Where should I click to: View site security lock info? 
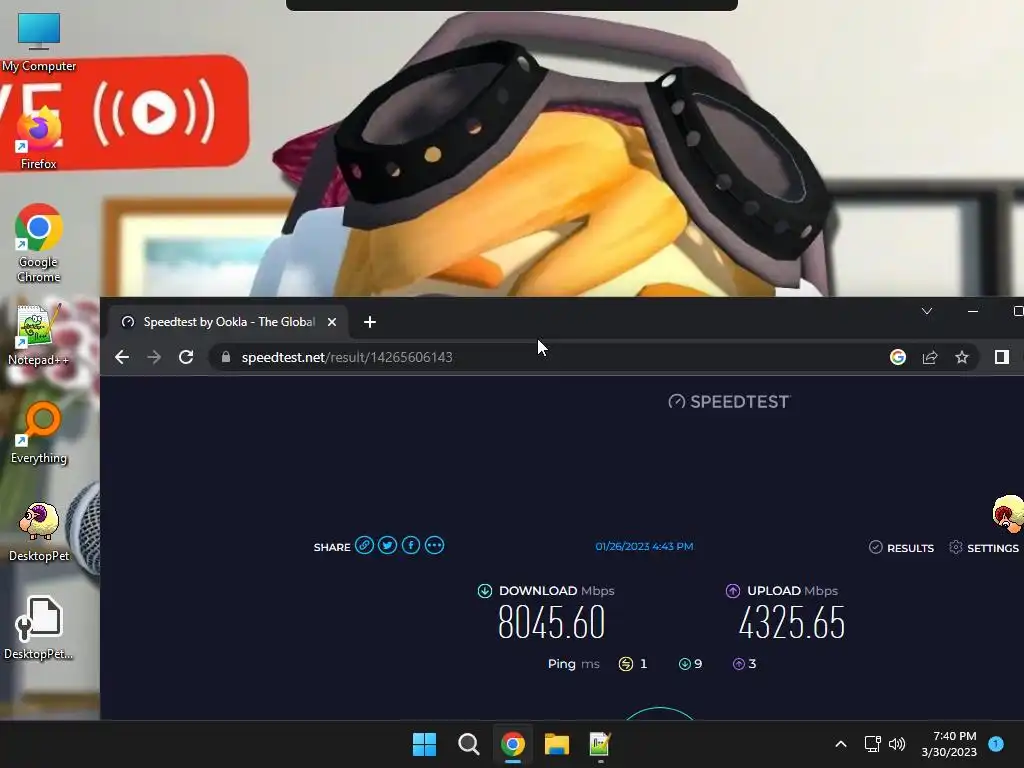click(x=226, y=357)
